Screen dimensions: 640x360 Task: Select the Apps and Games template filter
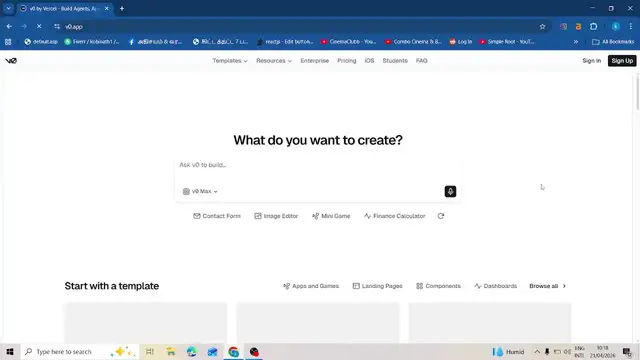tap(311, 286)
